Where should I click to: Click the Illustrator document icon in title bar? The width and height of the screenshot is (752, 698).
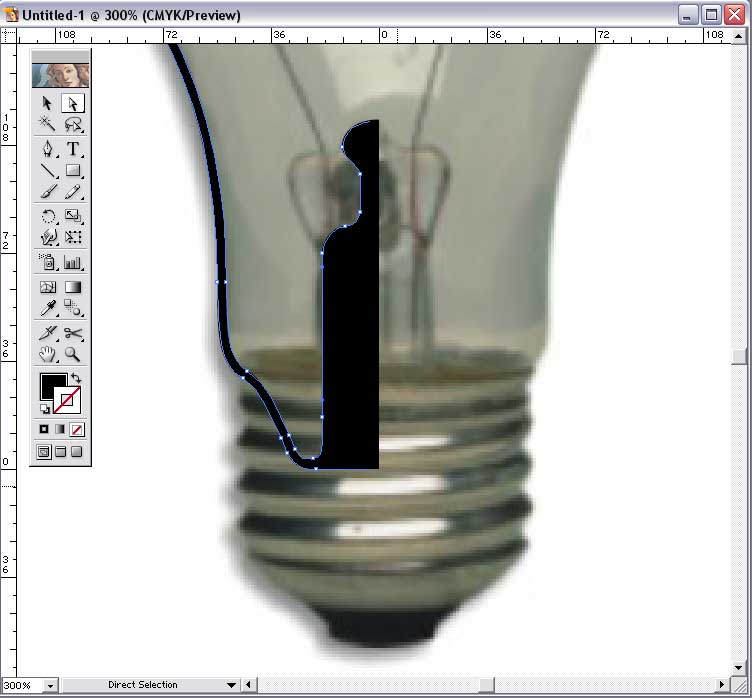[x=11, y=14]
